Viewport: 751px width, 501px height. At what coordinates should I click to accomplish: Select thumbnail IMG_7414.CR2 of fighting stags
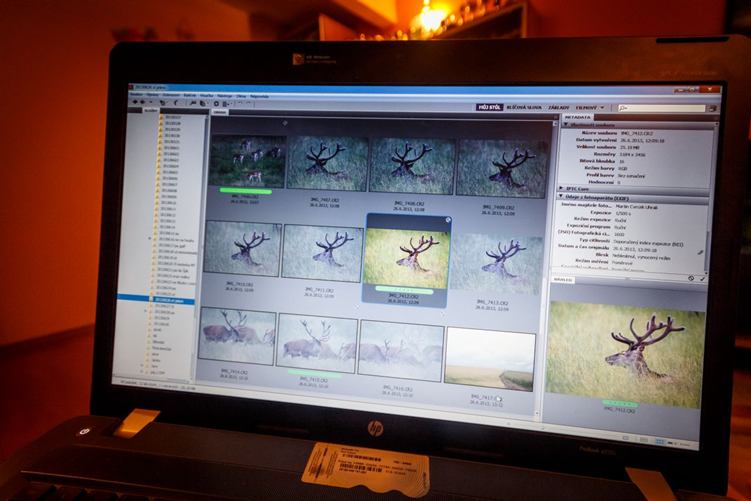pos(237,336)
